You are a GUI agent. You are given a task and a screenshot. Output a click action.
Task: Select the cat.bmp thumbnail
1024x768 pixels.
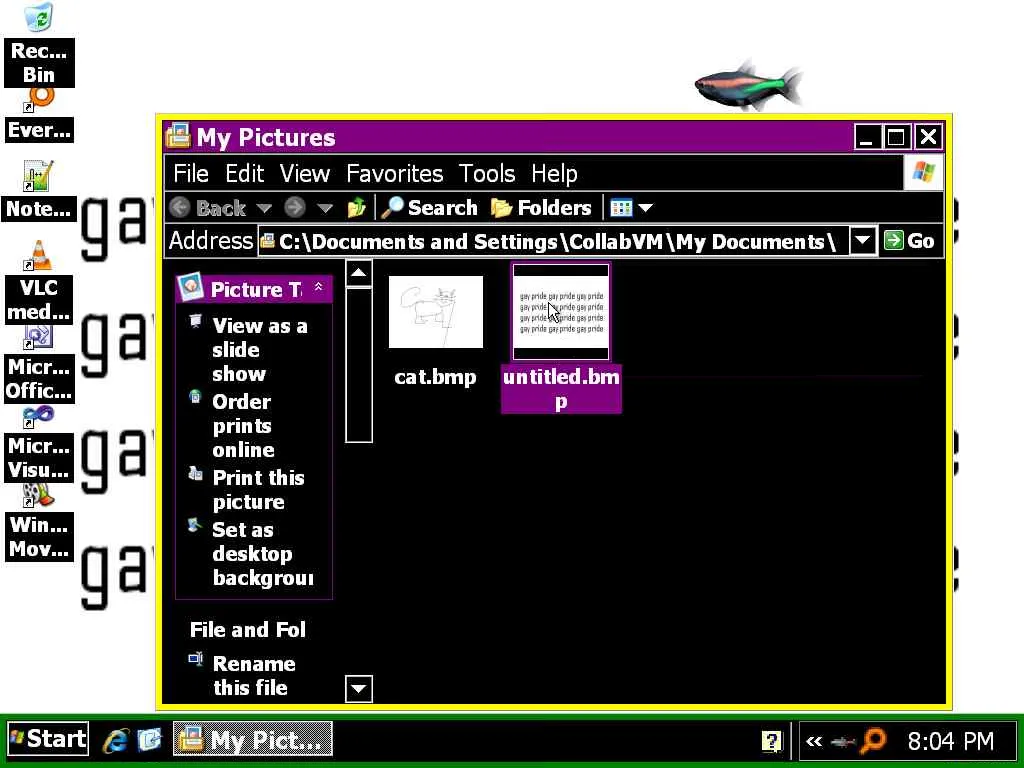[x=436, y=312]
